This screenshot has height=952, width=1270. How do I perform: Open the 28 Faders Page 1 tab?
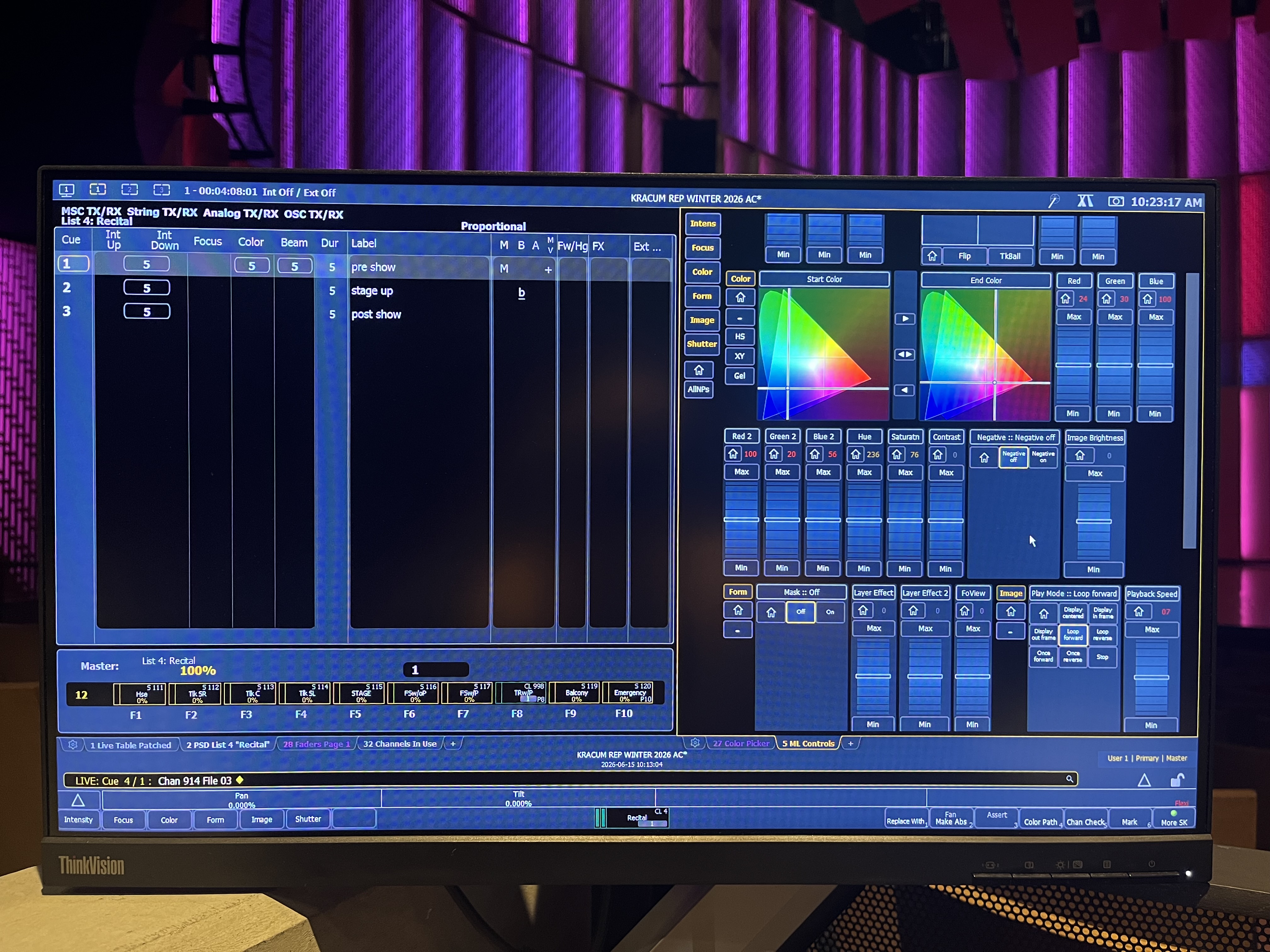(x=316, y=744)
